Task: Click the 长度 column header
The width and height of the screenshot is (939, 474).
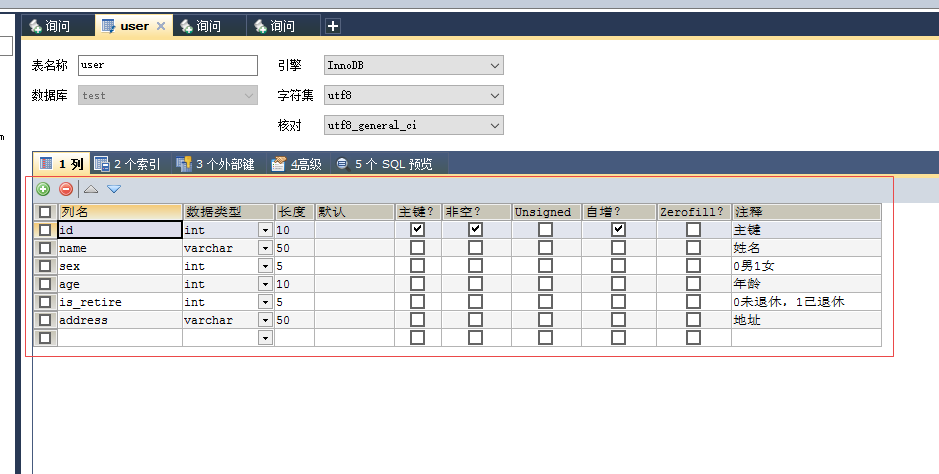Action: [x=294, y=212]
